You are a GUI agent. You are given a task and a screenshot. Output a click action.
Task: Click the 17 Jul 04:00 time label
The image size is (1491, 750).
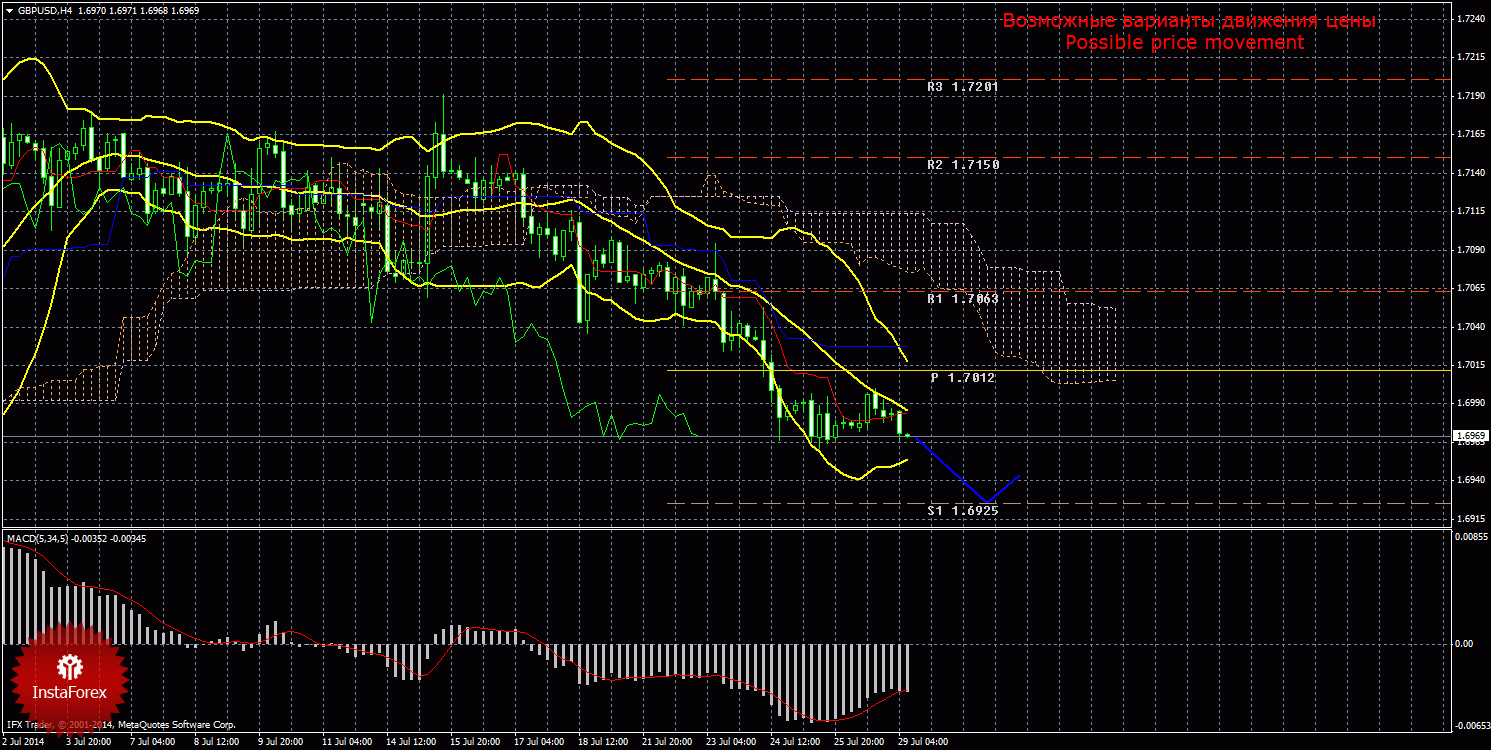[x=538, y=743]
